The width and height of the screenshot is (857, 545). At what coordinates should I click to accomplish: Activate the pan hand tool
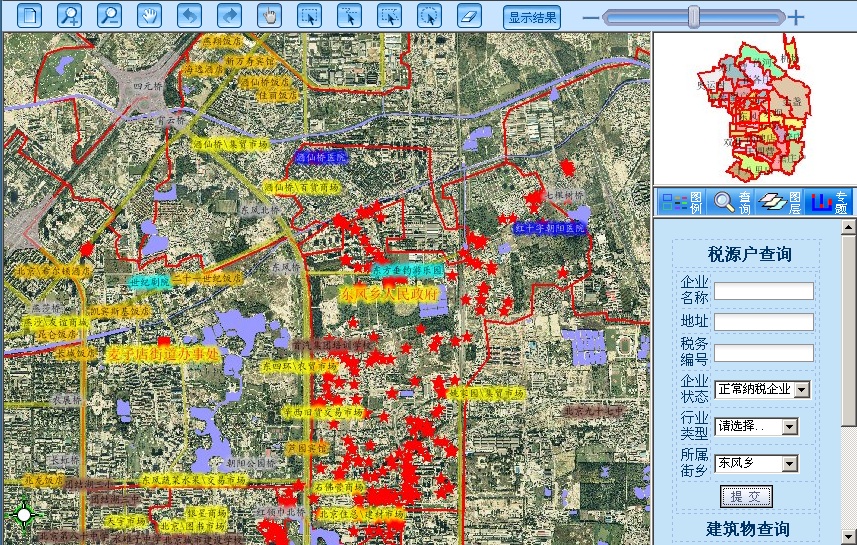click(149, 16)
